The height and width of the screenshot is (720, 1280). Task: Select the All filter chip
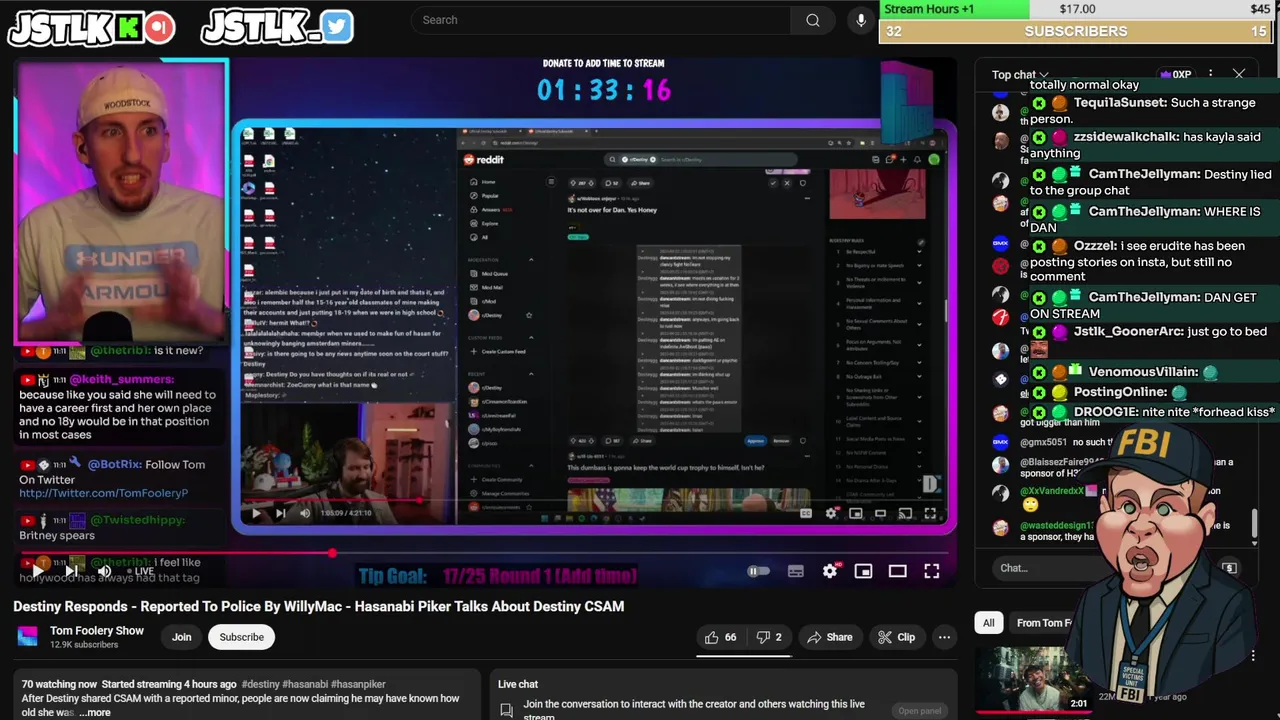[x=988, y=623]
